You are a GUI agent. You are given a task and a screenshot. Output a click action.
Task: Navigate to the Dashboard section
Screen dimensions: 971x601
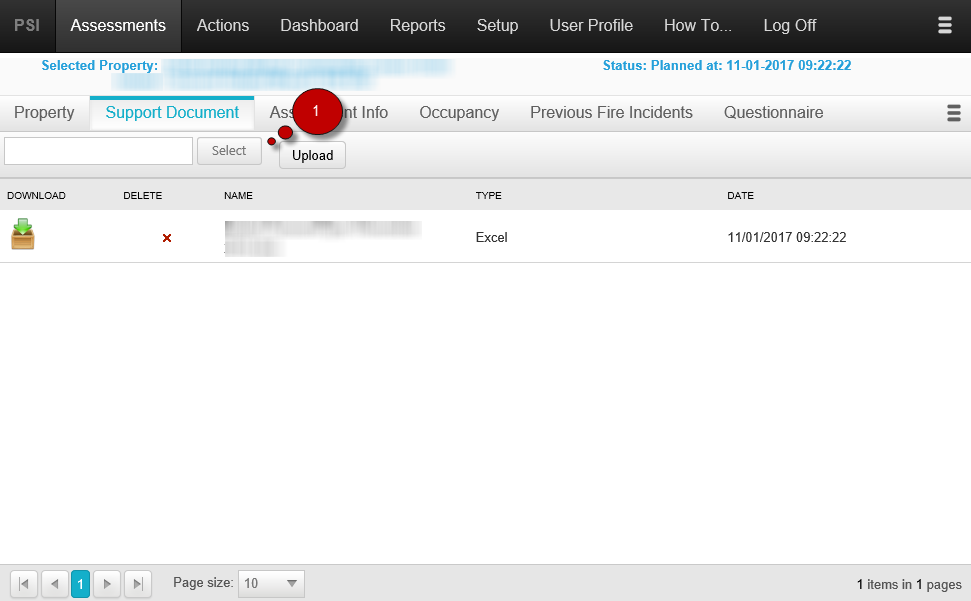click(319, 25)
